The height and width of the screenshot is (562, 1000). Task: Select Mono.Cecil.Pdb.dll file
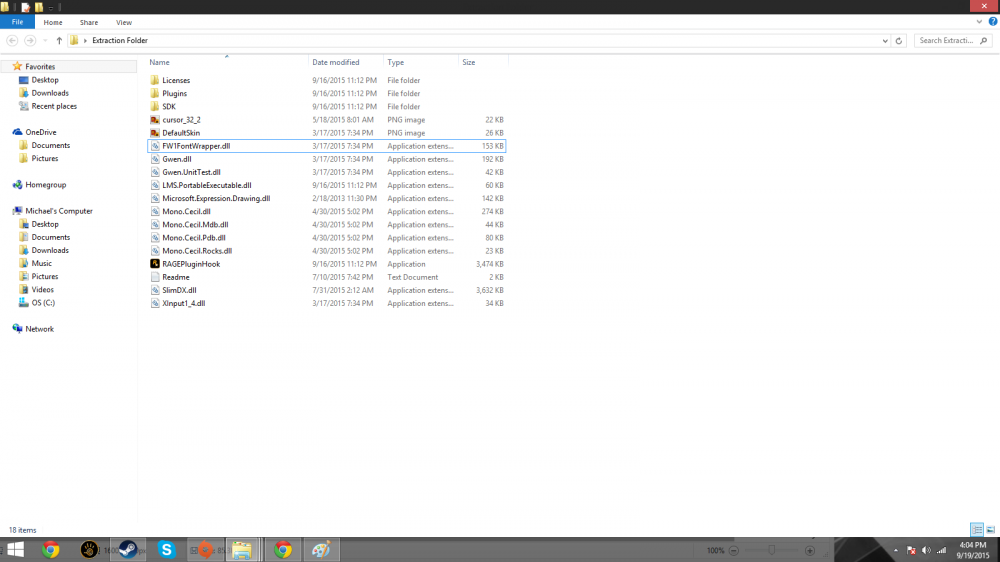pyautogui.click(x=193, y=238)
